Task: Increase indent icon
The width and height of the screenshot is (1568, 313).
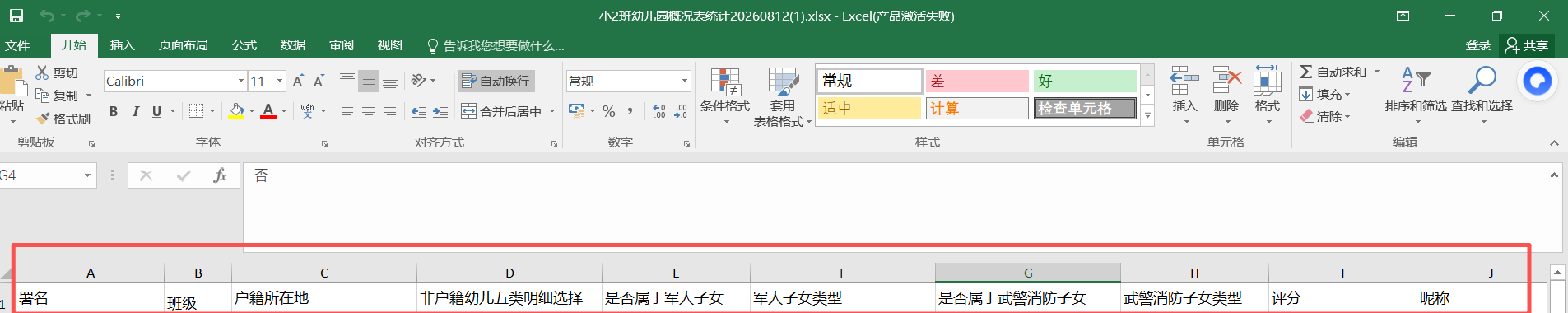Action: (440, 111)
